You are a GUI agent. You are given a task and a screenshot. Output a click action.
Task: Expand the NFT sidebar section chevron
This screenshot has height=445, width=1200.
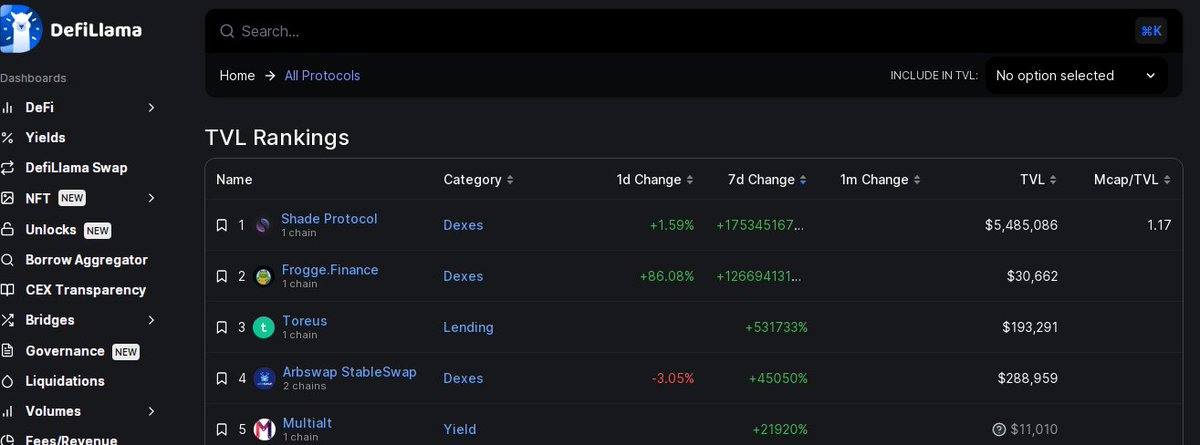(151, 198)
